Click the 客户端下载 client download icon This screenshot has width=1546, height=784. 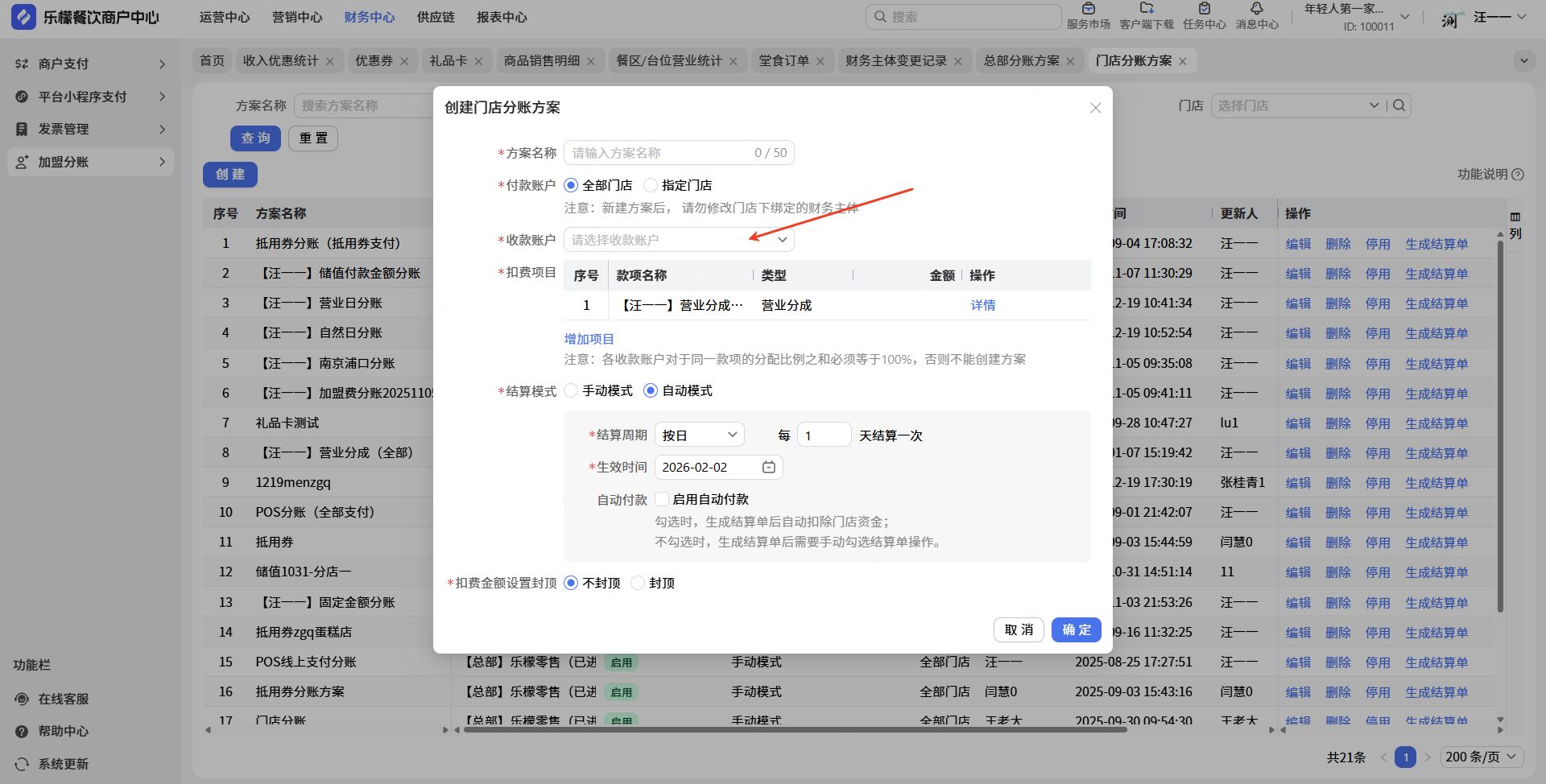[x=1147, y=10]
